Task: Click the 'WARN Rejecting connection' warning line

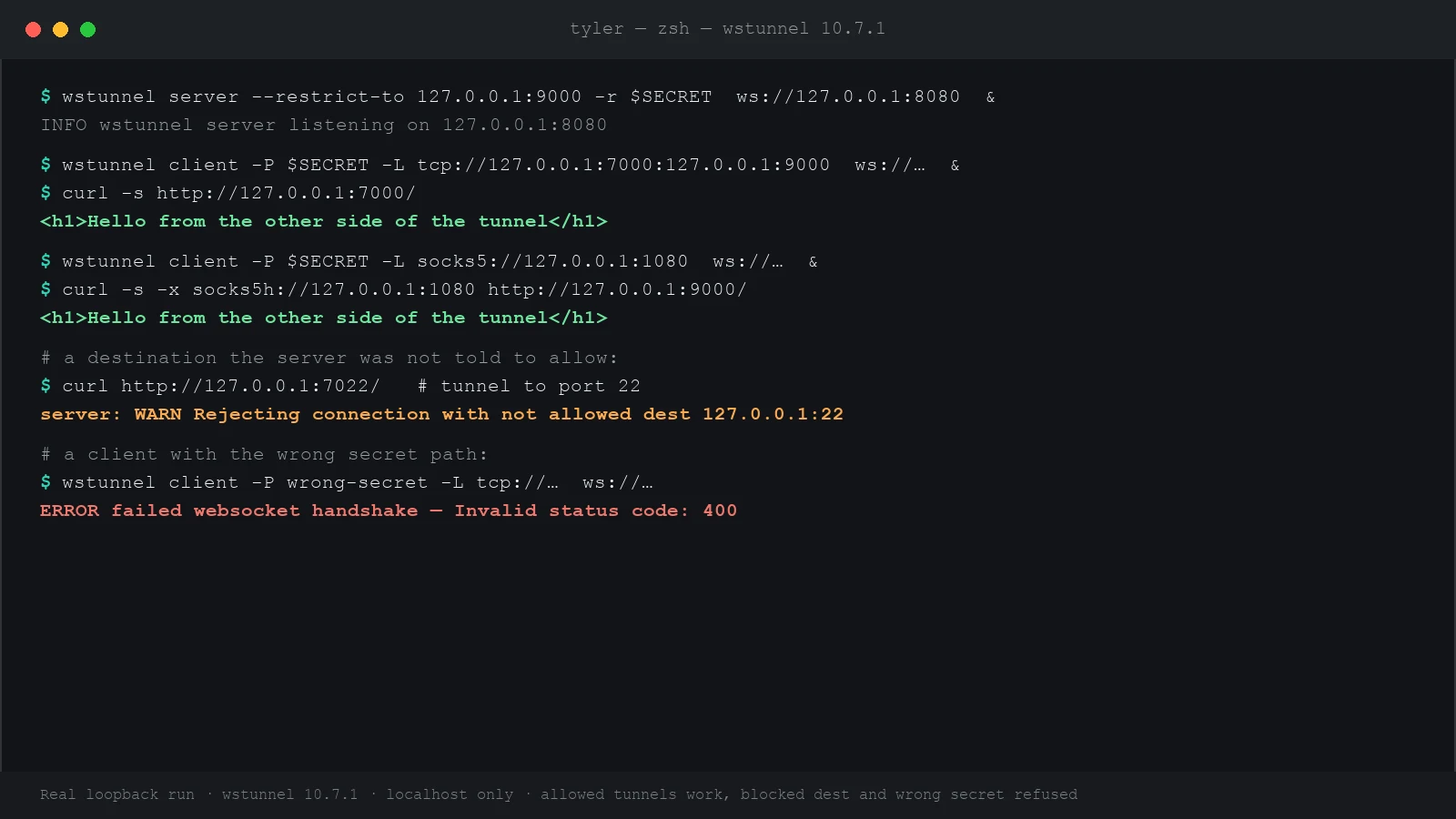Action: (441, 414)
